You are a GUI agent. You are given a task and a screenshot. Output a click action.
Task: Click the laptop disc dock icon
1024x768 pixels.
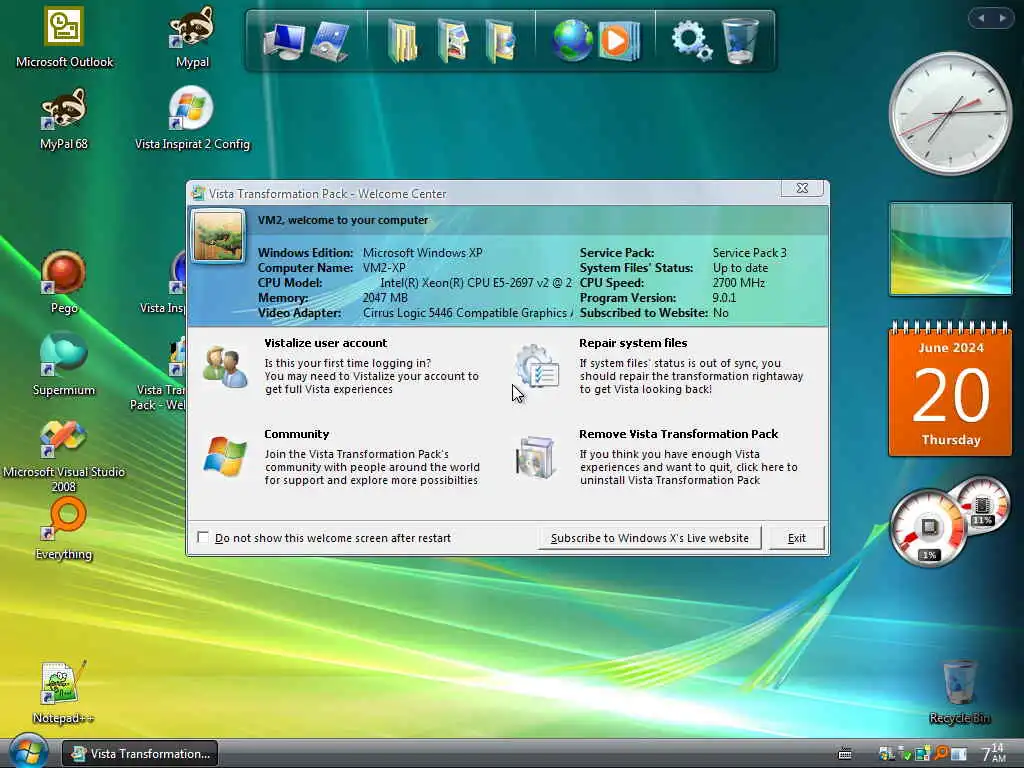pos(330,41)
